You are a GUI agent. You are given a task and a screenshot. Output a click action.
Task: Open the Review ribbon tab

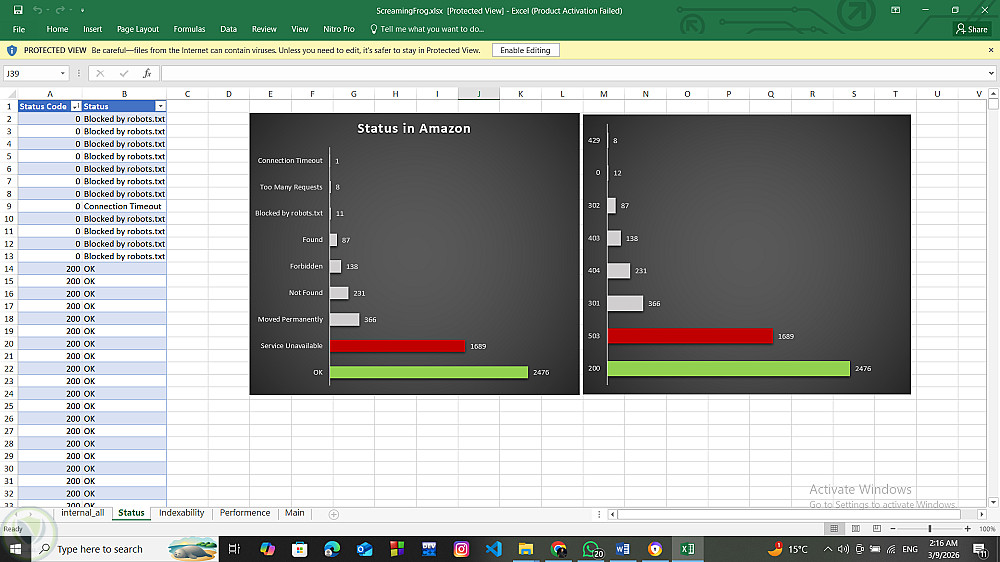pyautogui.click(x=264, y=29)
